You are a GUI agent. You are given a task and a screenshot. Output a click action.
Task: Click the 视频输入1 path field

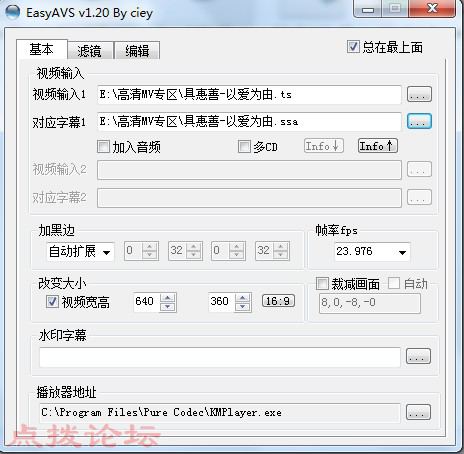click(249, 95)
